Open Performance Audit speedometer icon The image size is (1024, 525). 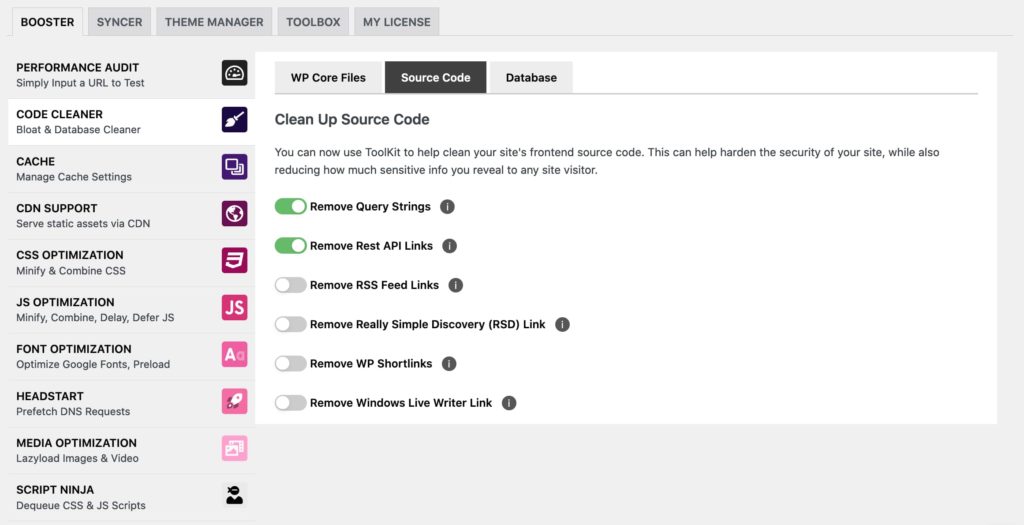click(234, 73)
